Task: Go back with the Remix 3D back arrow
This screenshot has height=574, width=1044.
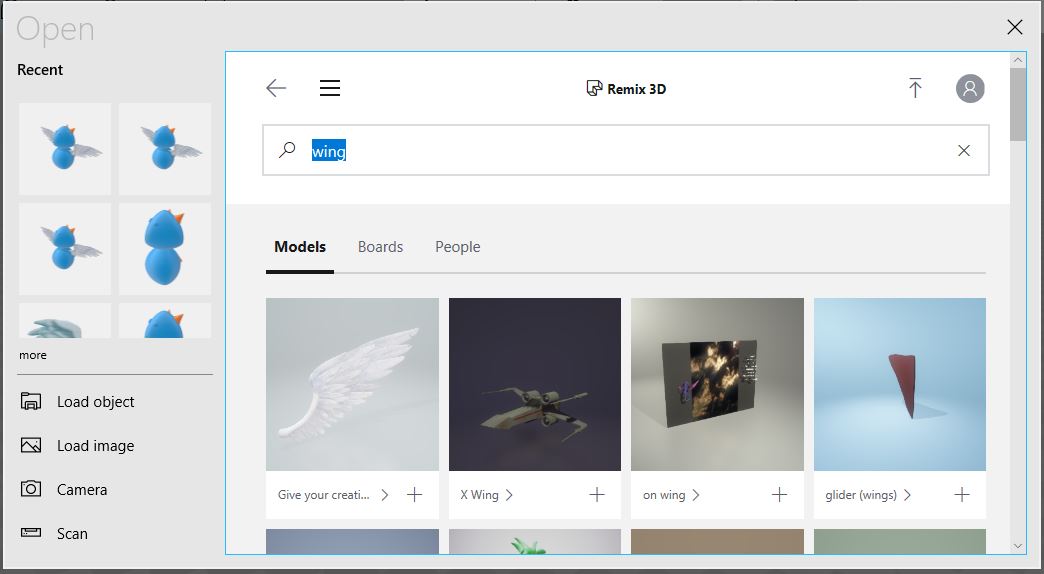Action: pyautogui.click(x=276, y=88)
